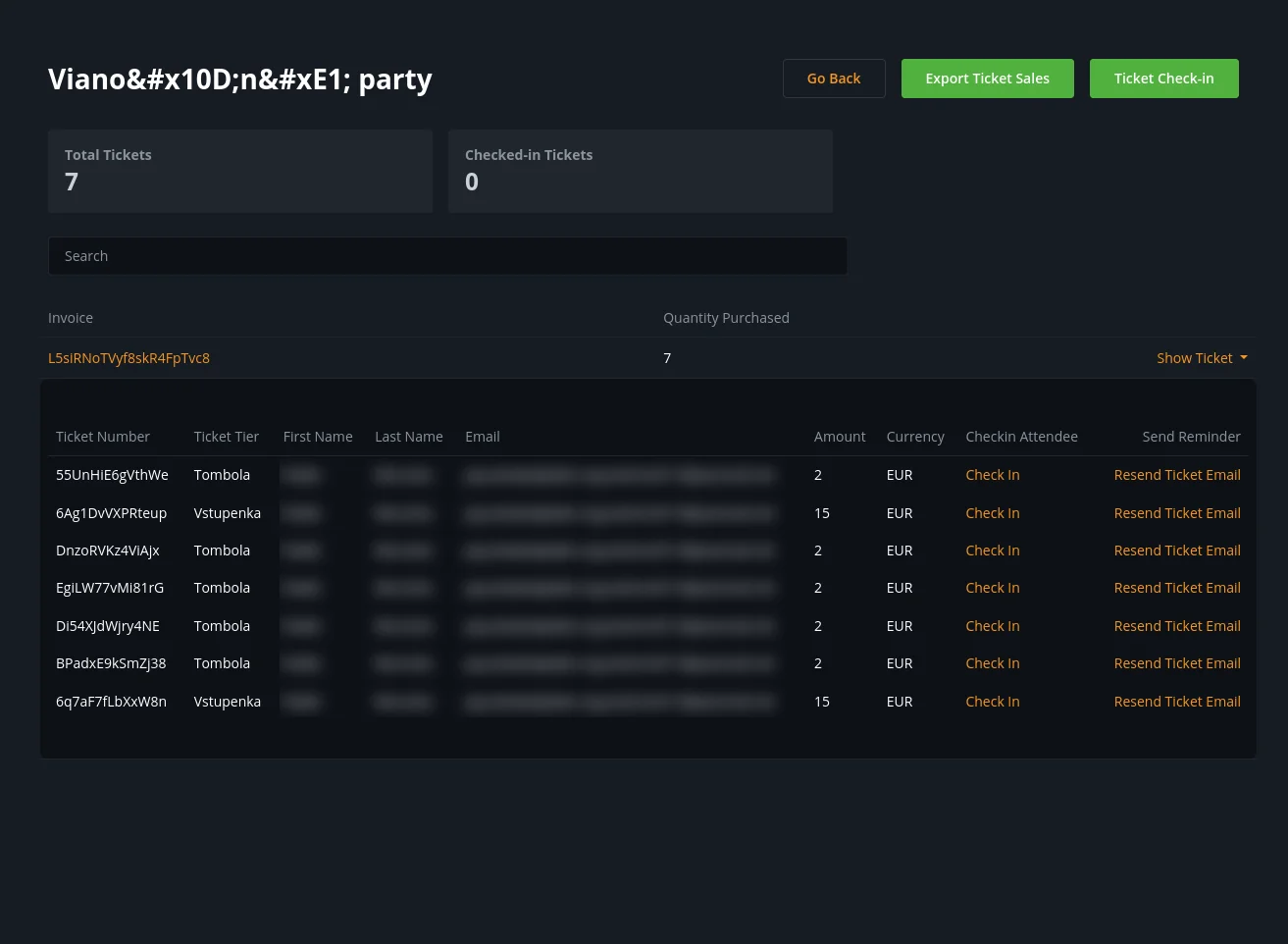
Task: Check in ticket 55UnHiE6gVthWe
Action: coord(992,475)
